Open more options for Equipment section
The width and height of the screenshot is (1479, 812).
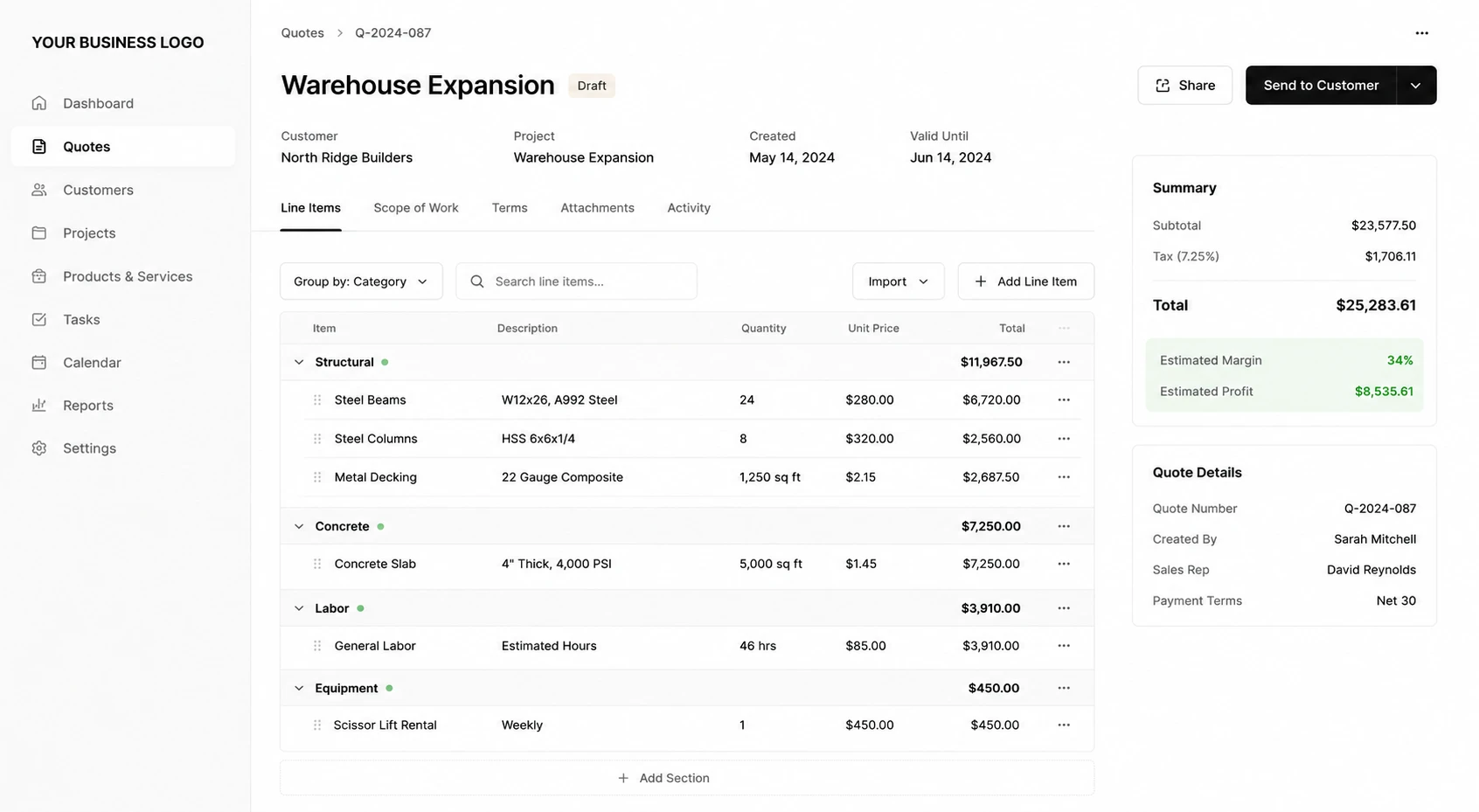[x=1064, y=688]
